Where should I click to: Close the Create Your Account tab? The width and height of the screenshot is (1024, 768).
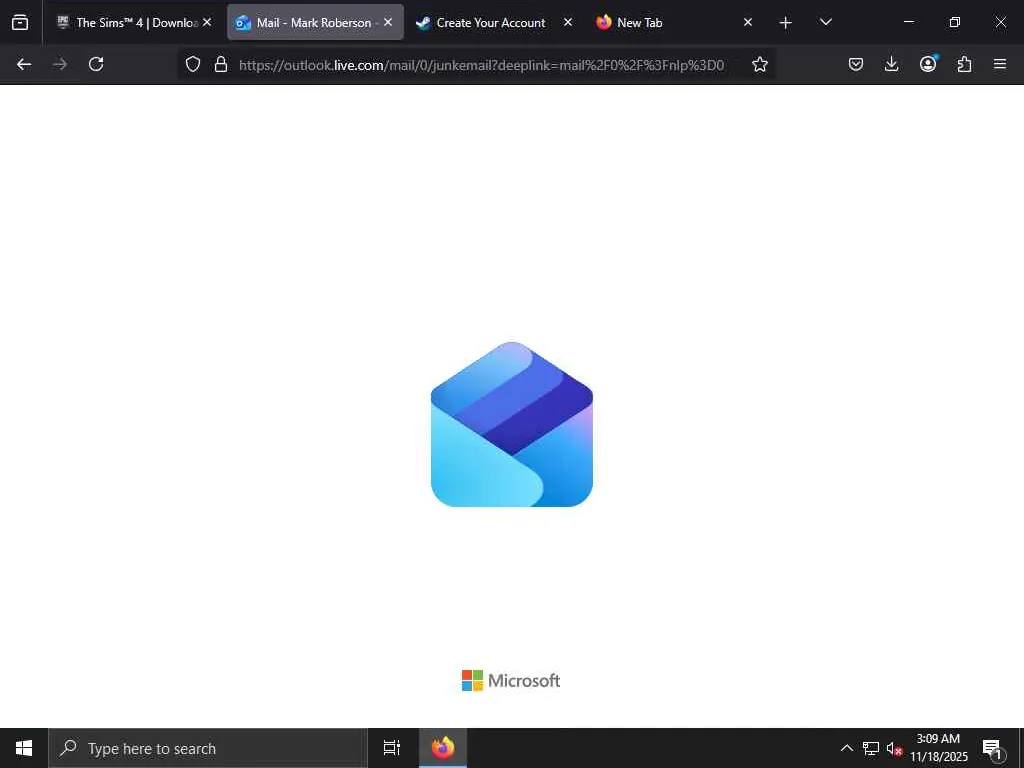pos(568,22)
